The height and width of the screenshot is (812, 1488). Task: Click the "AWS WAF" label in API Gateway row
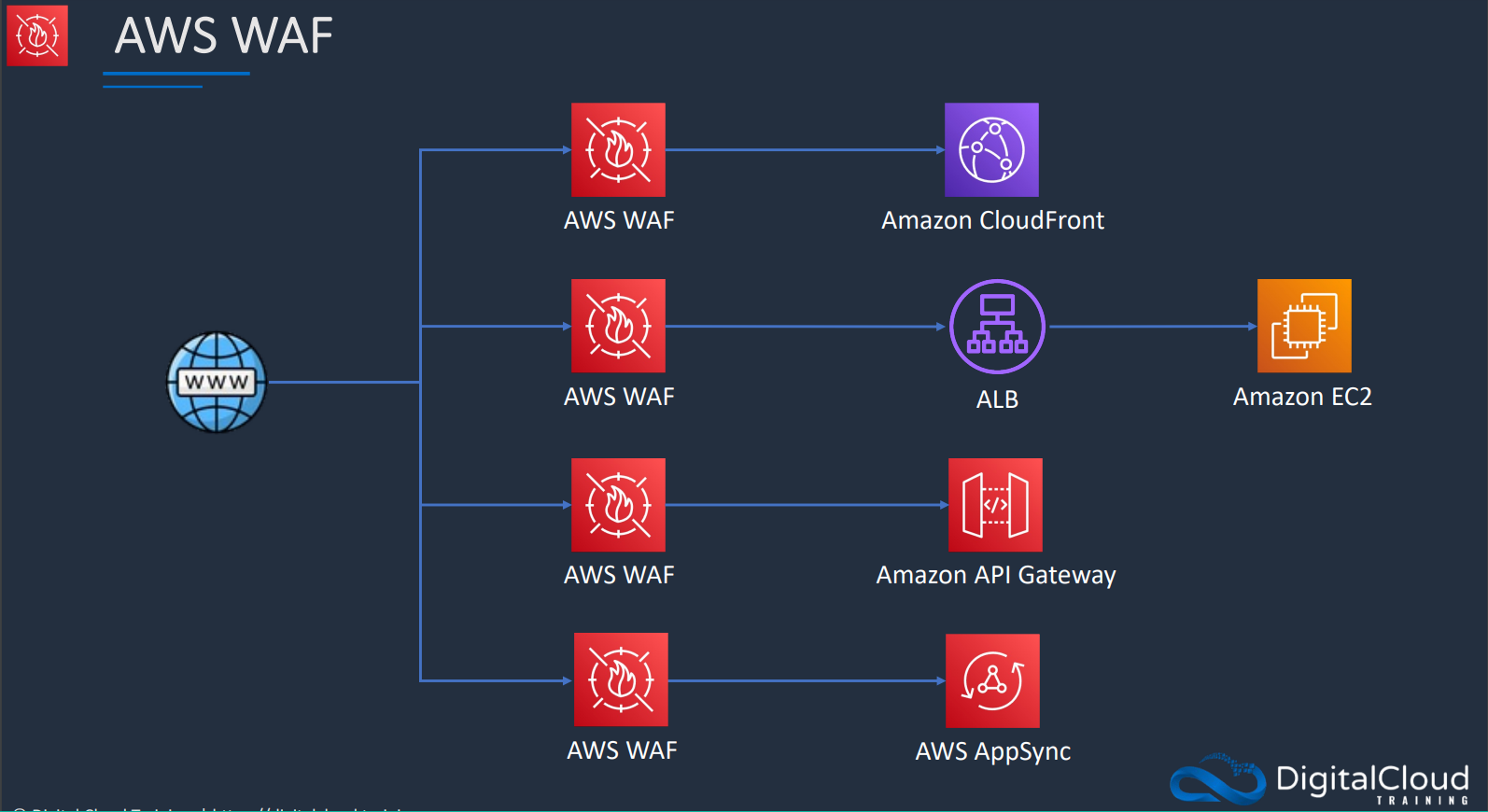point(619,575)
